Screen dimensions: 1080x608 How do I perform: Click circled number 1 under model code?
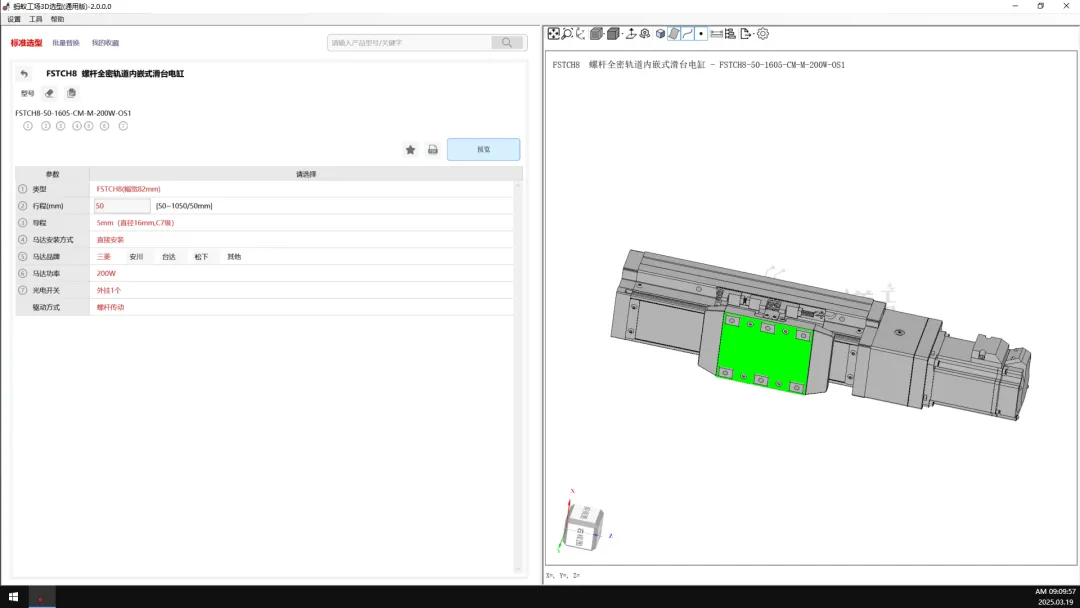(28, 126)
